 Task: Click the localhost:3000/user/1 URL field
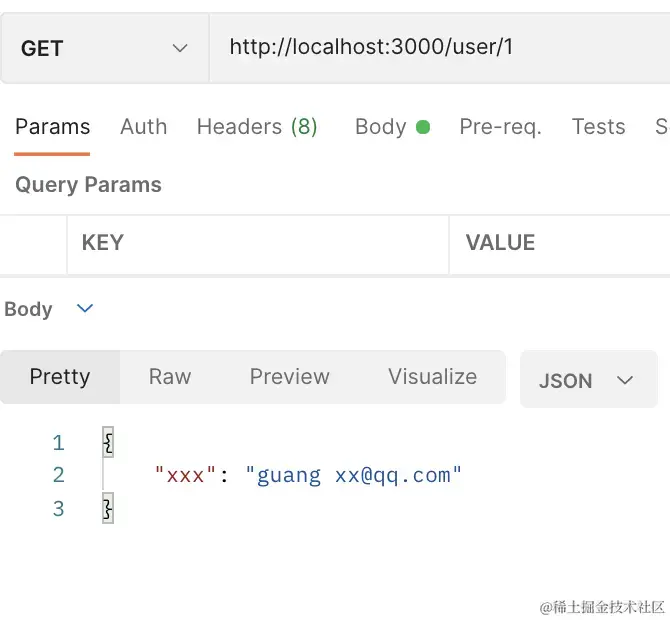[371, 47]
